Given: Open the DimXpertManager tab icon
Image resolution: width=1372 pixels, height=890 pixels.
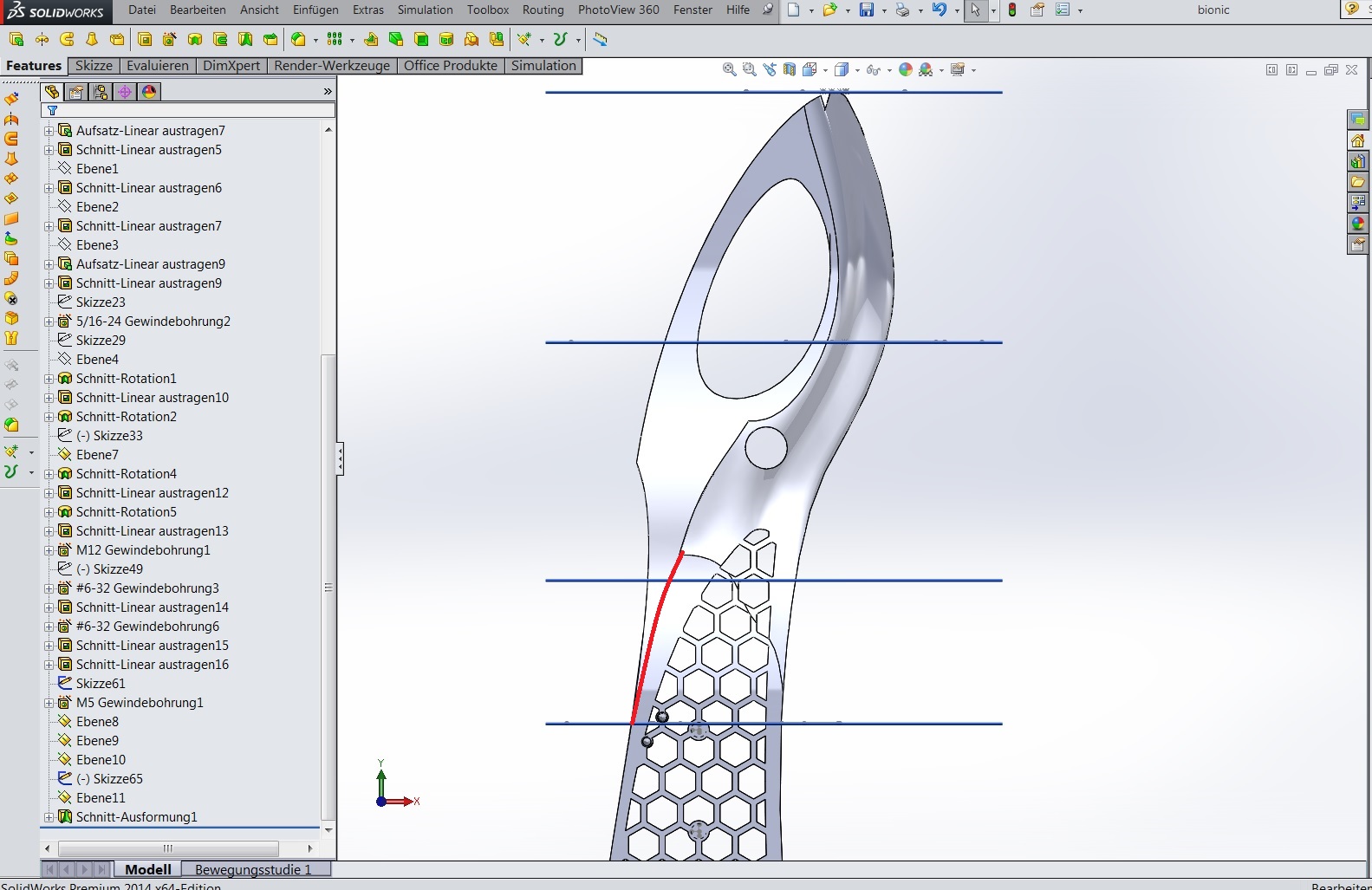Looking at the screenshot, I should 125,91.
